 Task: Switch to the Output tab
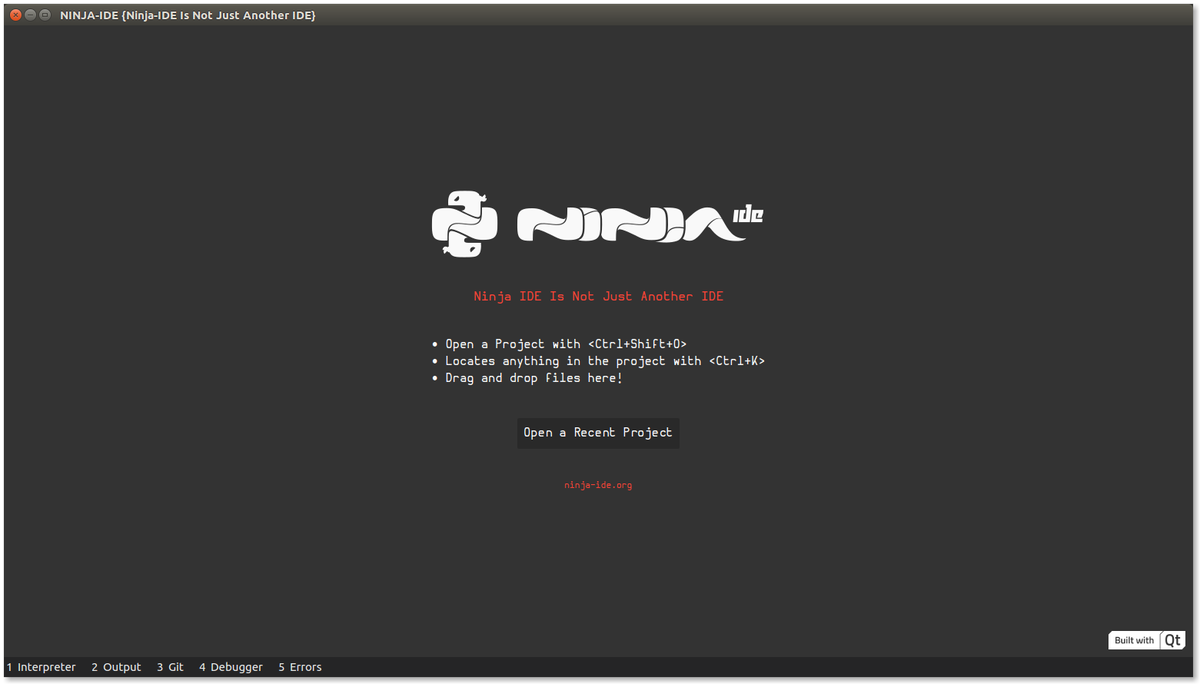(116, 667)
